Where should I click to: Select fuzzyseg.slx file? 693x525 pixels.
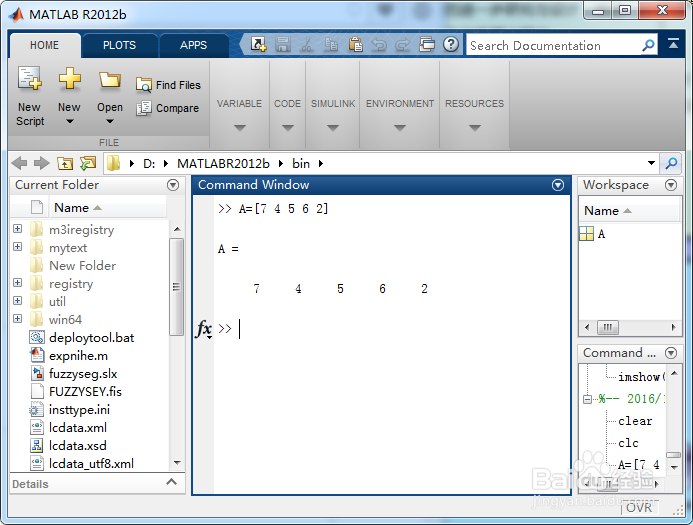[x=83, y=374]
